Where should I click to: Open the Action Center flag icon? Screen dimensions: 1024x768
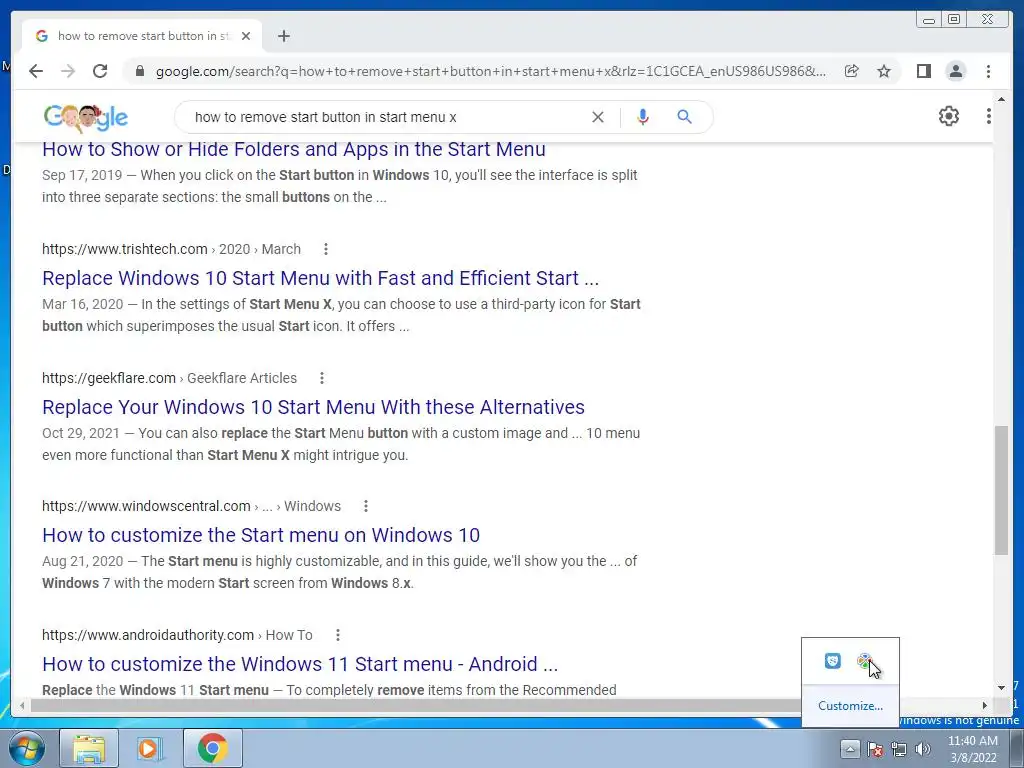[875, 749]
